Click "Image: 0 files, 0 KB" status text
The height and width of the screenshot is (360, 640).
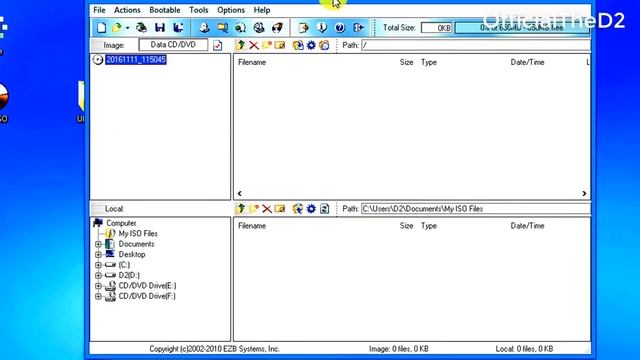tap(399, 349)
